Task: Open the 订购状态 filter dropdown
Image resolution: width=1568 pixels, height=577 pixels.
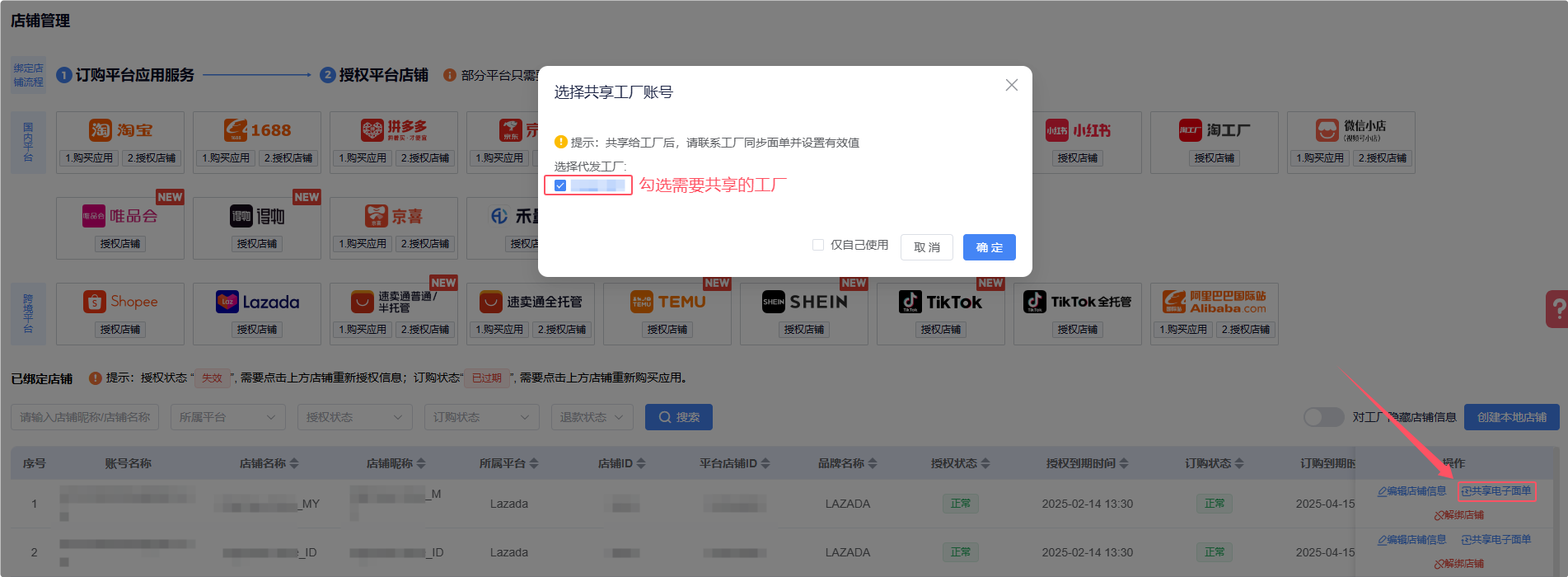Action: [x=482, y=417]
